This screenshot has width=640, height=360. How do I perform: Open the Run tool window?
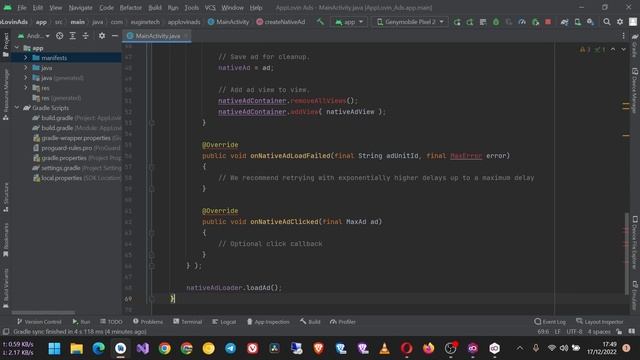[x=81, y=322]
